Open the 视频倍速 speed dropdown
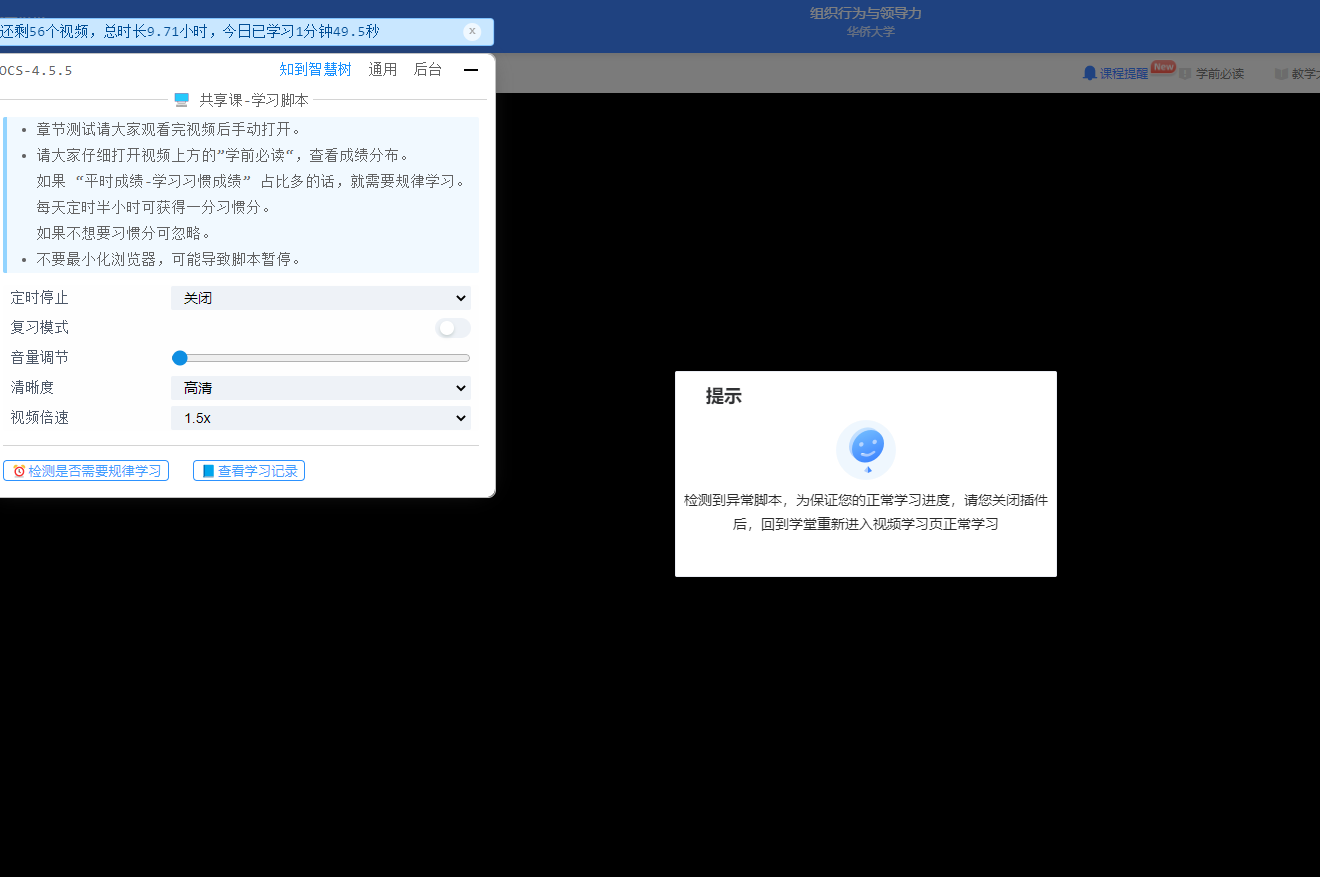 [x=320, y=418]
